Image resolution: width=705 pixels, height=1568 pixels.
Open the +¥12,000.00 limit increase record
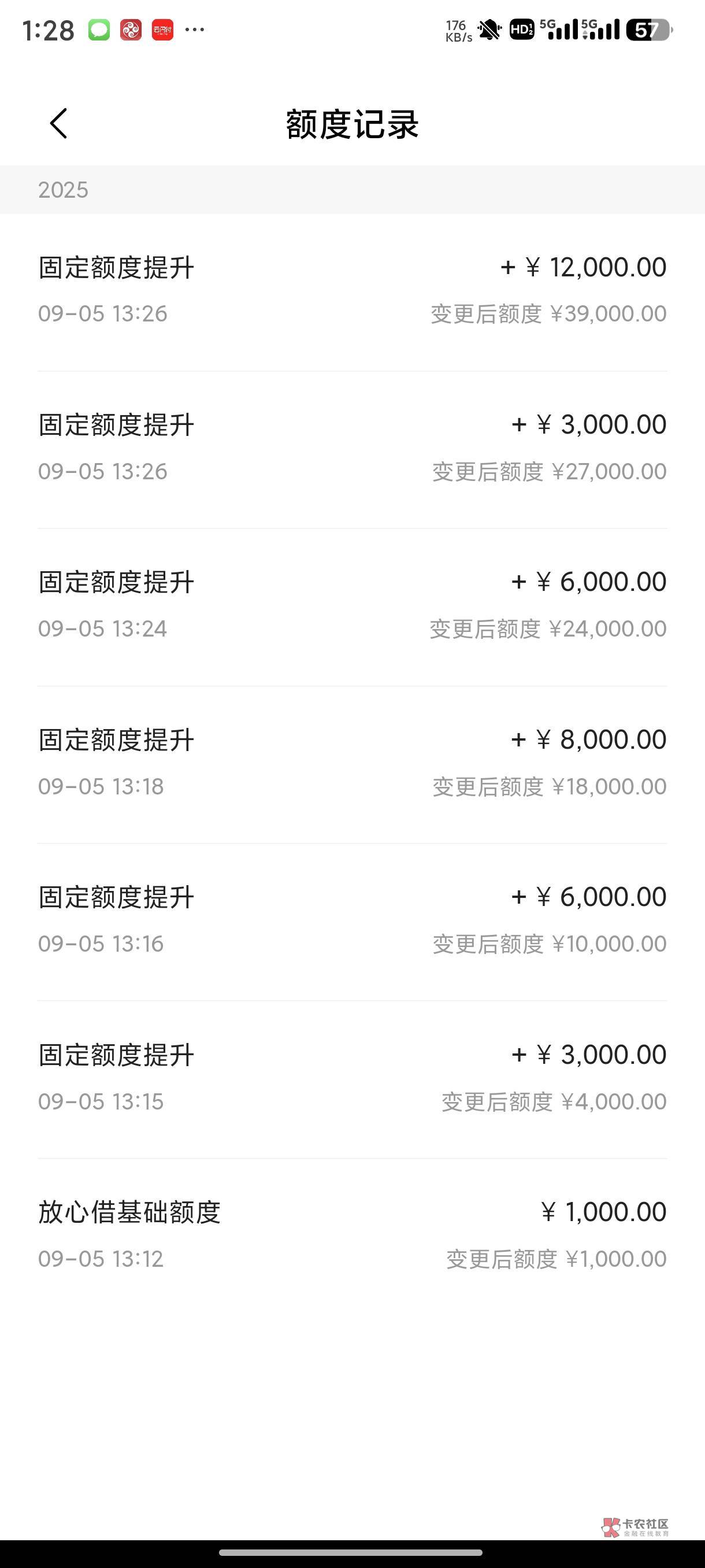click(x=352, y=290)
